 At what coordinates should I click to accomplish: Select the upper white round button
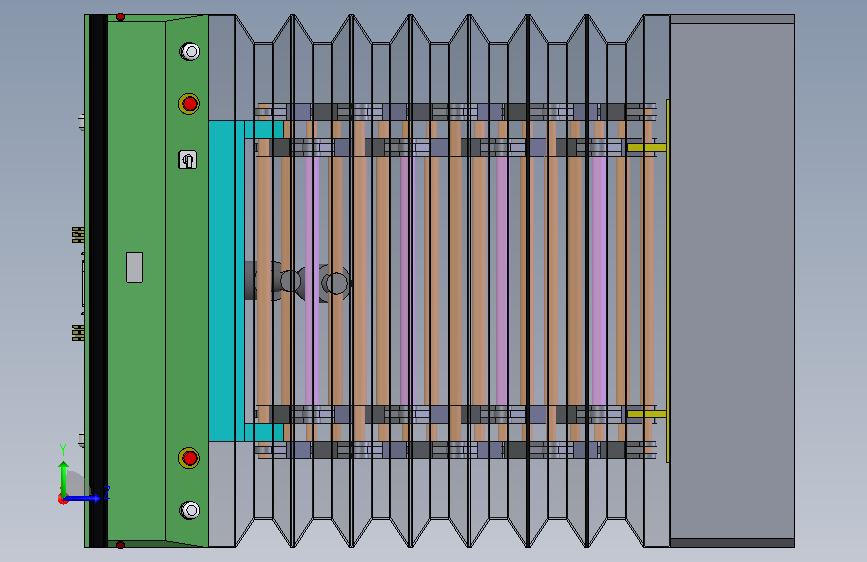coord(190,51)
